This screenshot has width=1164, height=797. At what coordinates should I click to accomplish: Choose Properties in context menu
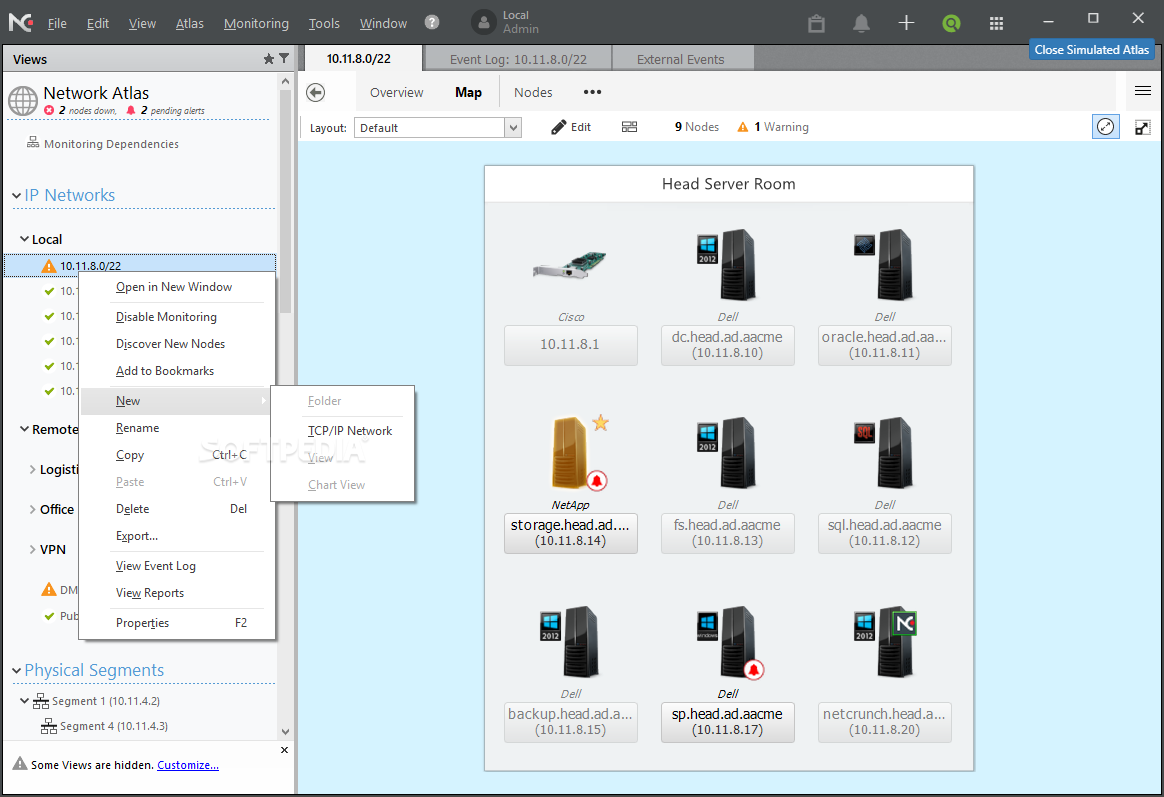click(x=177, y=623)
